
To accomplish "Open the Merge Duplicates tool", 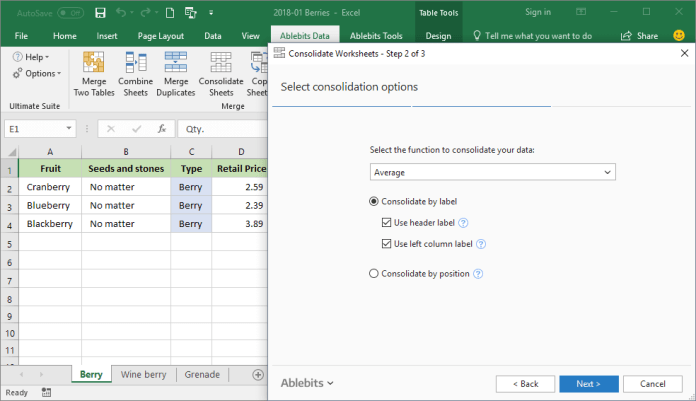I will point(176,74).
